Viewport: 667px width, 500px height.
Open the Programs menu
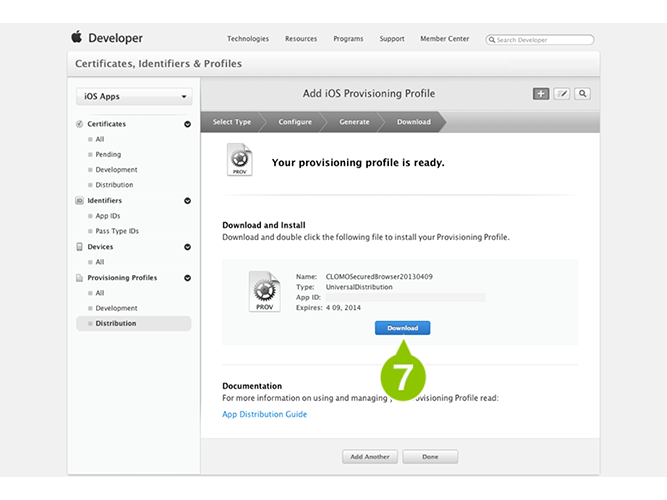coord(348,39)
